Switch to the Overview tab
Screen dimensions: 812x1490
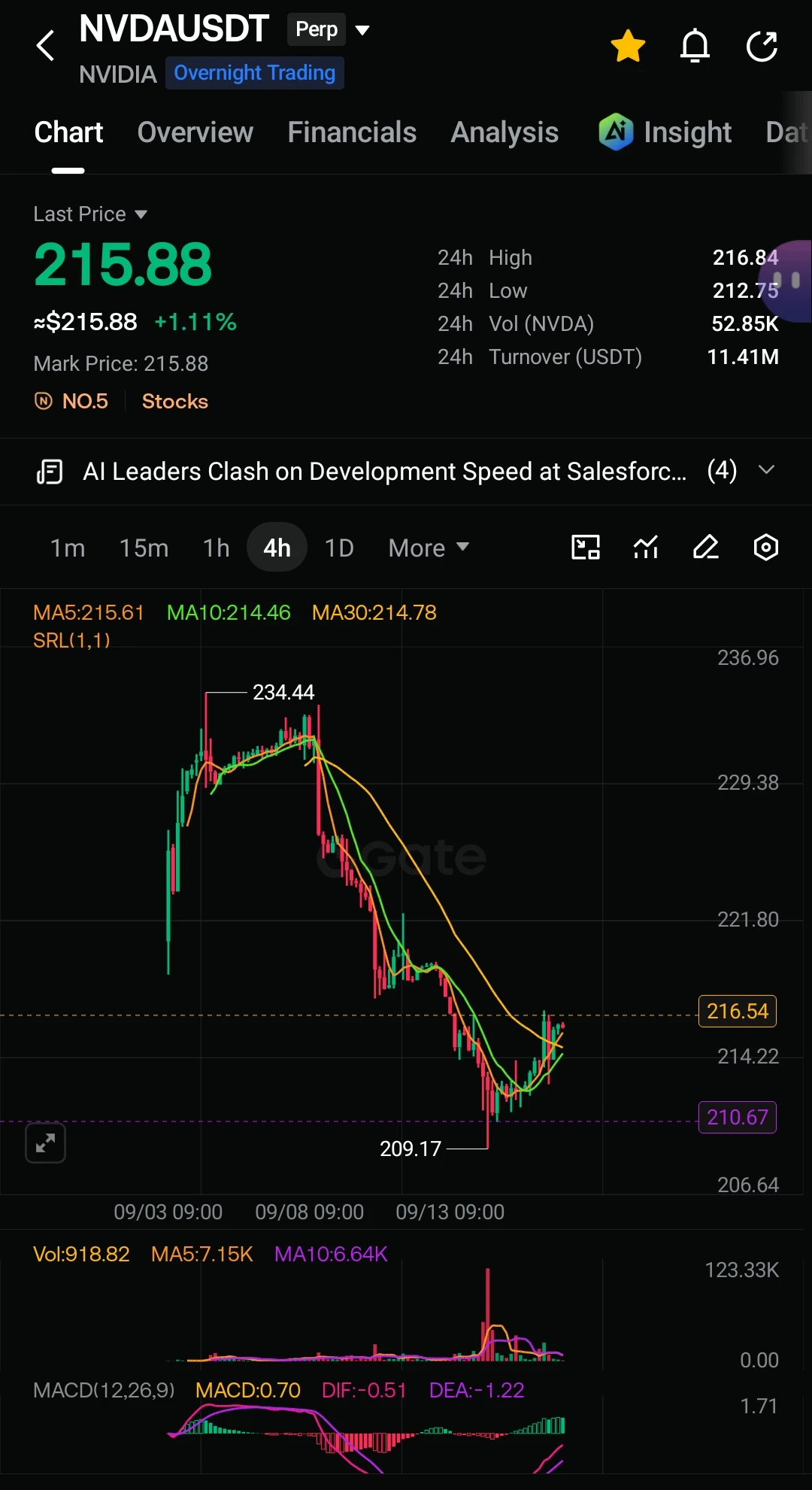click(x=195, y=132)
